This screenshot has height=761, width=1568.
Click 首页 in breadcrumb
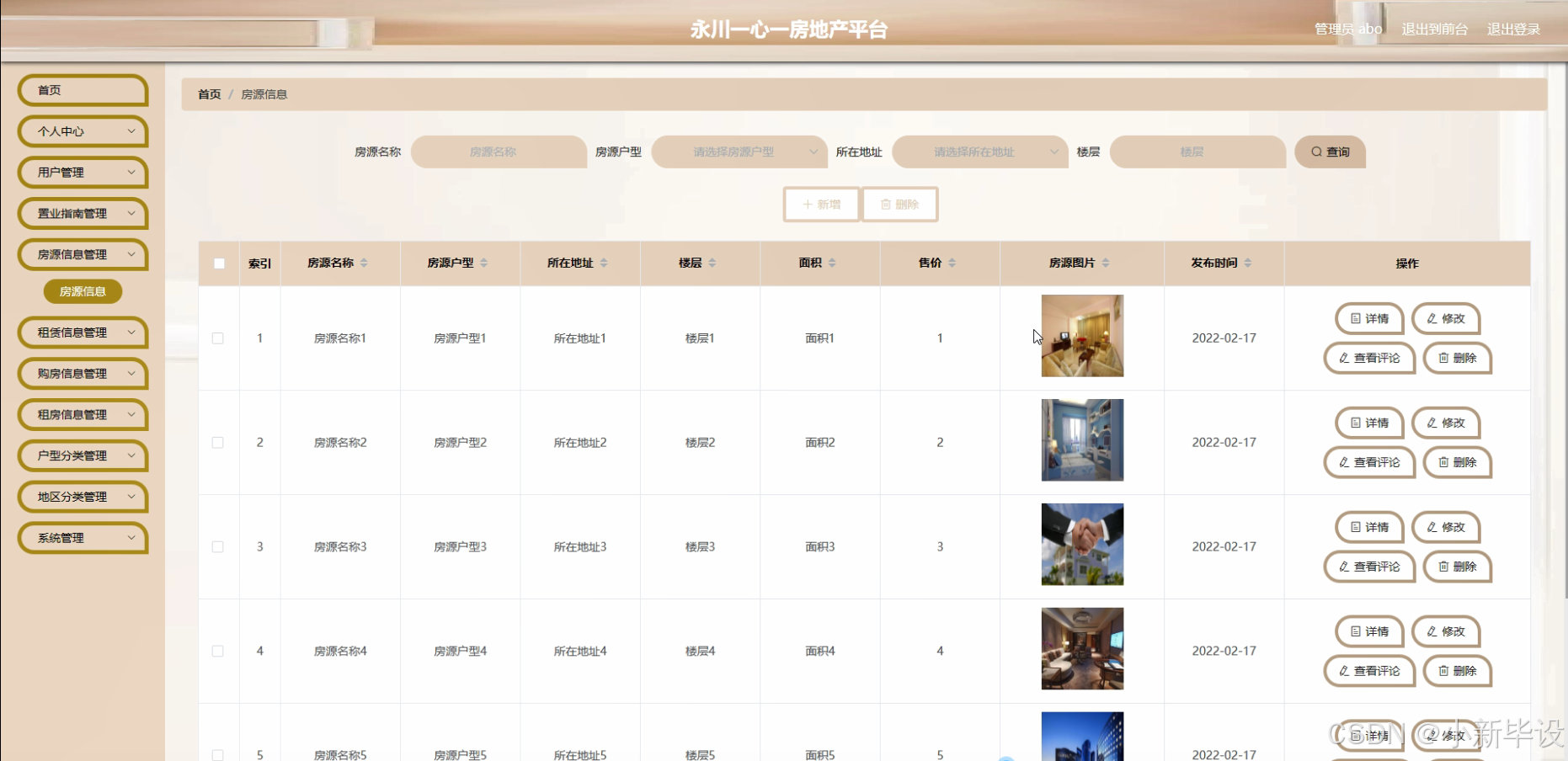209,94
